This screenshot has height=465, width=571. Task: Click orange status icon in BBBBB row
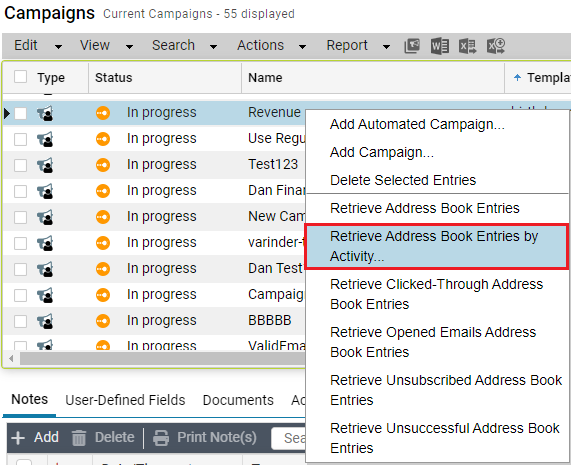click(x=103, y=321)
